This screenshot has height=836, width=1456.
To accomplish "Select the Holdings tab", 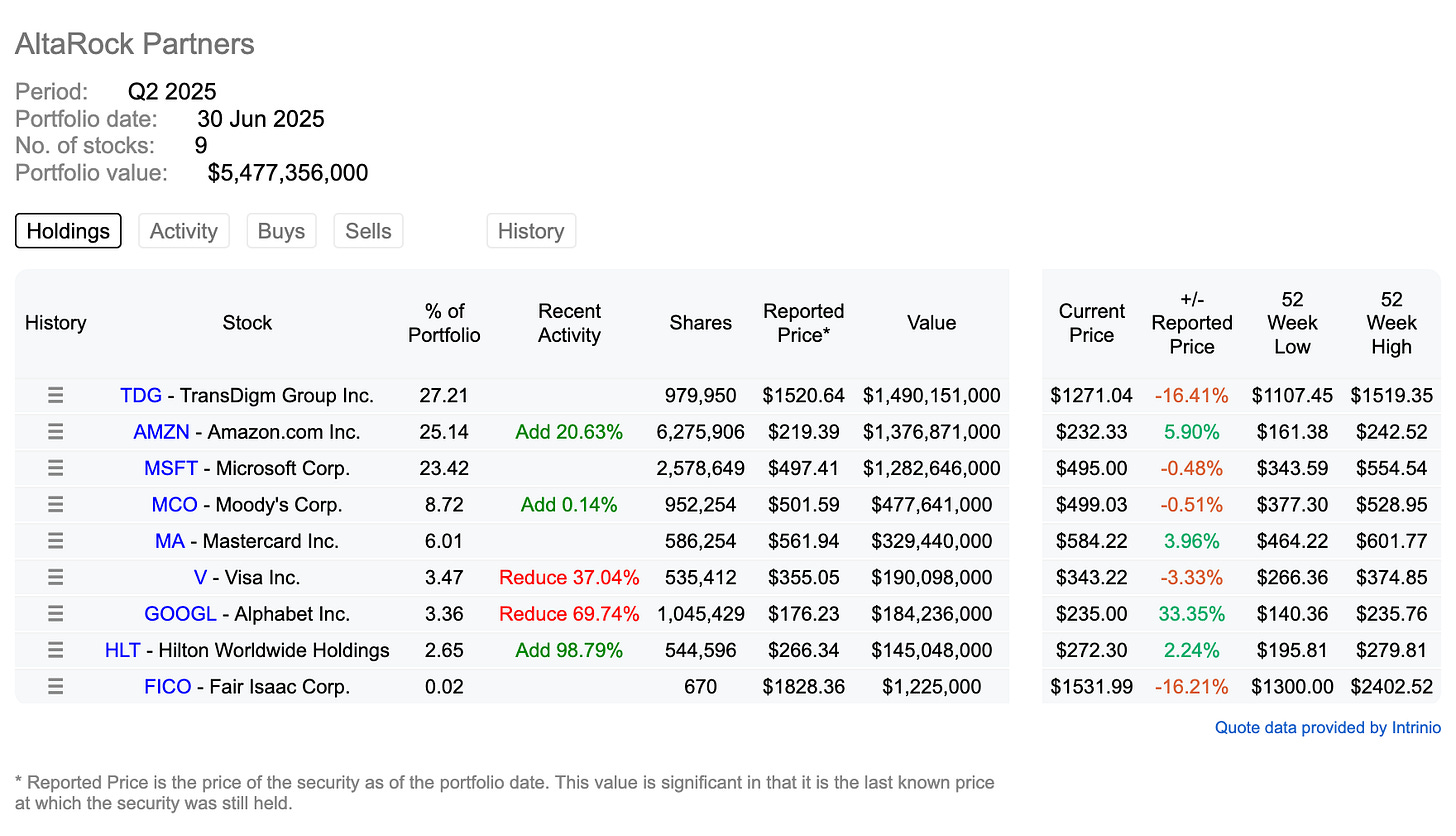I will 68,231.
